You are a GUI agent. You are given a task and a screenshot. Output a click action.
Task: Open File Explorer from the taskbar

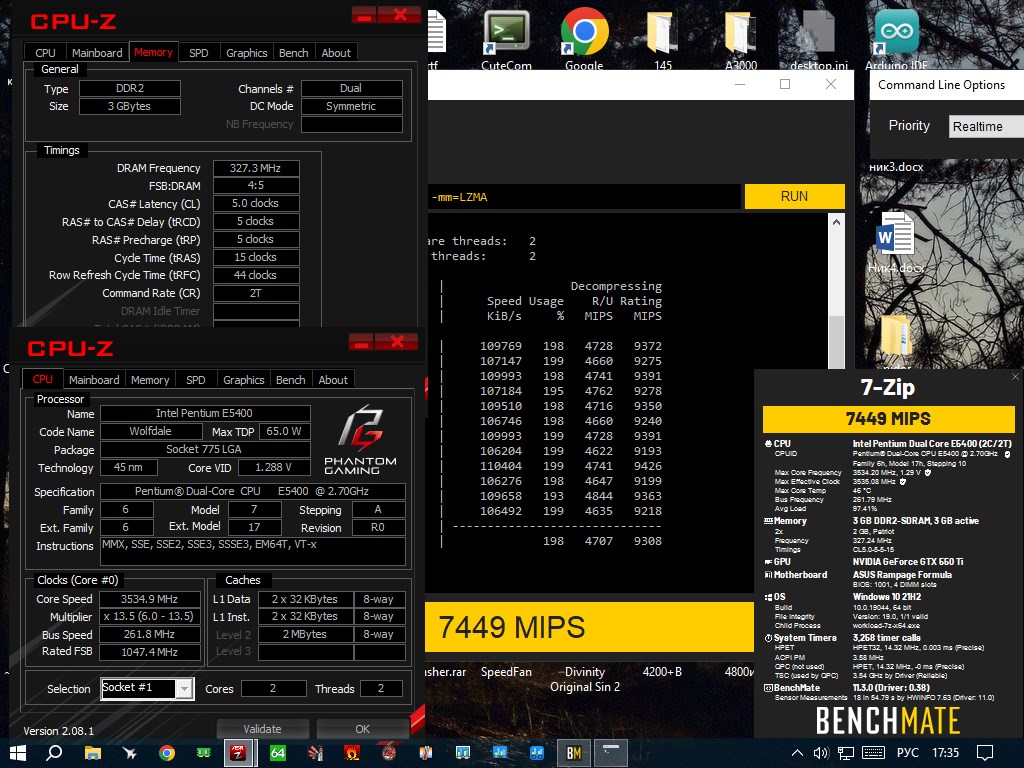93,753
